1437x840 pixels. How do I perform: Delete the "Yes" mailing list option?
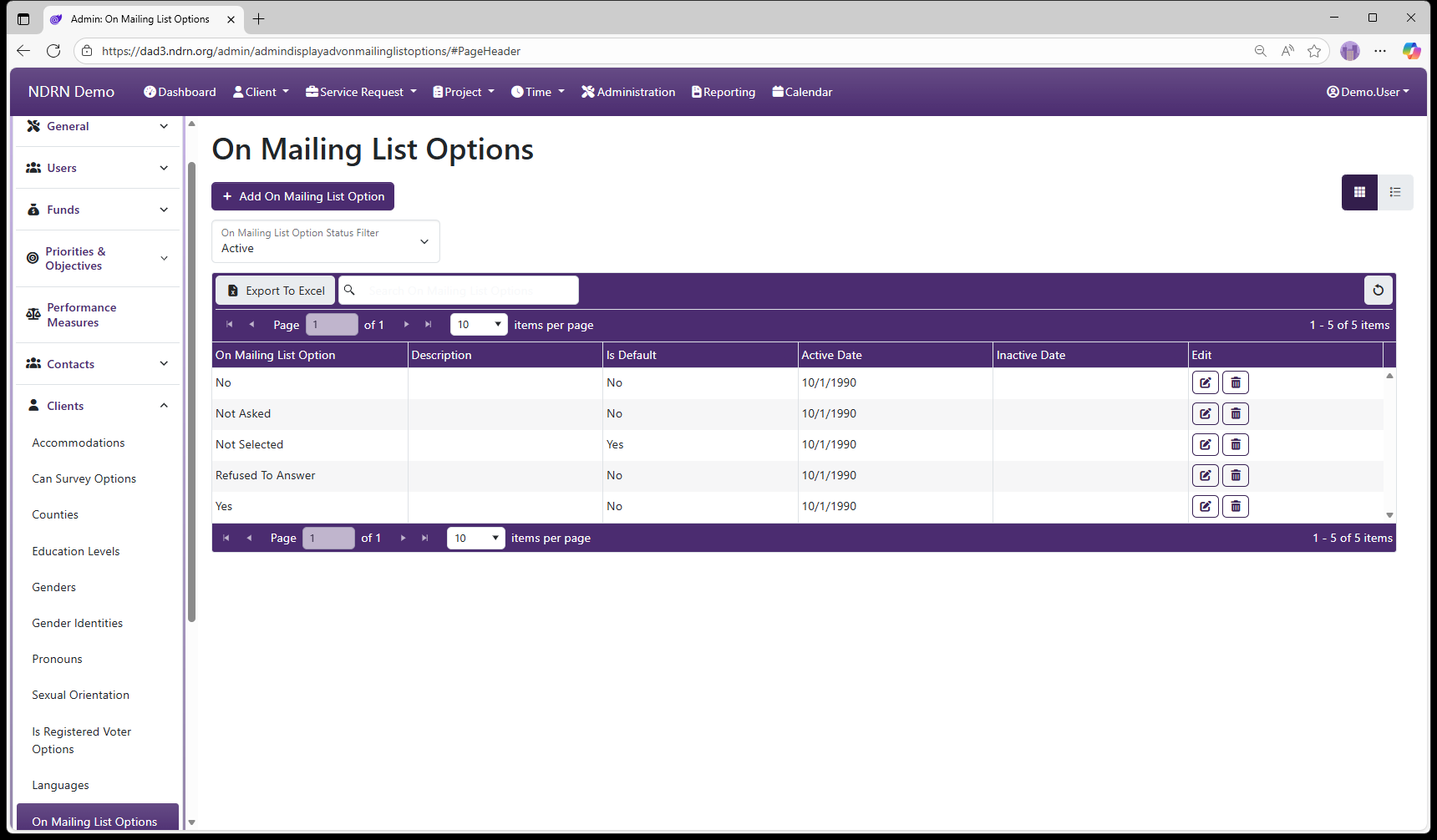(x=1236, y=506)
